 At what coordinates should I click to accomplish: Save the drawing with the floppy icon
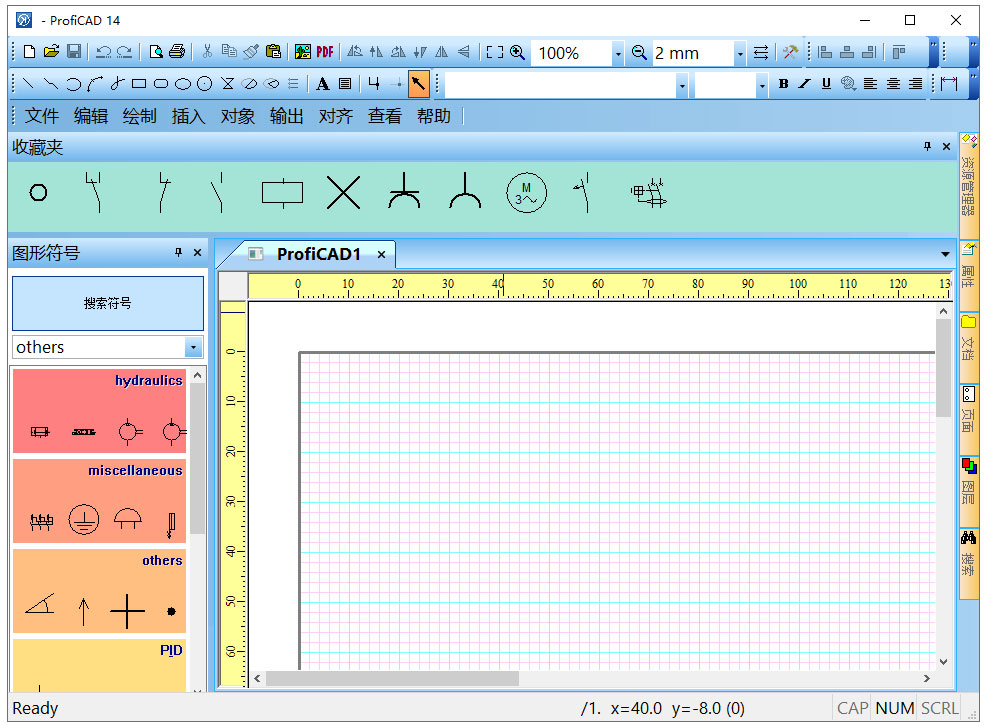tap(74, 52)
